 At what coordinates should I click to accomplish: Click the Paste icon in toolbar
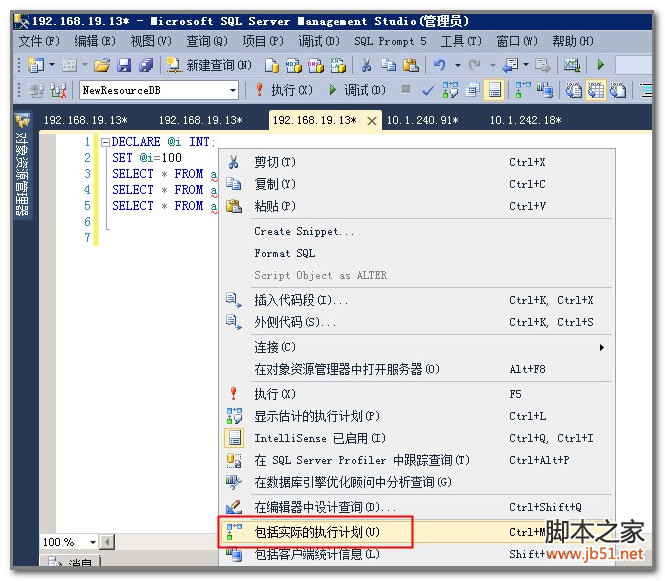coord(411,65)
